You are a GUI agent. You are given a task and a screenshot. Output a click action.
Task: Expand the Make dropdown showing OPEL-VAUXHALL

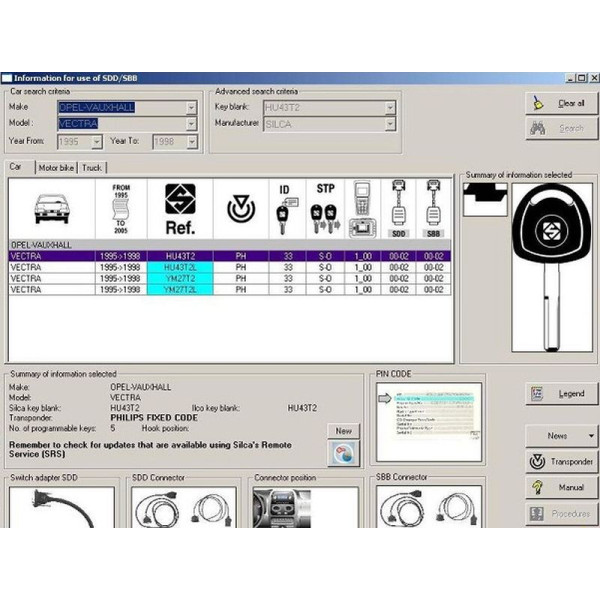(x=191, y=108)
